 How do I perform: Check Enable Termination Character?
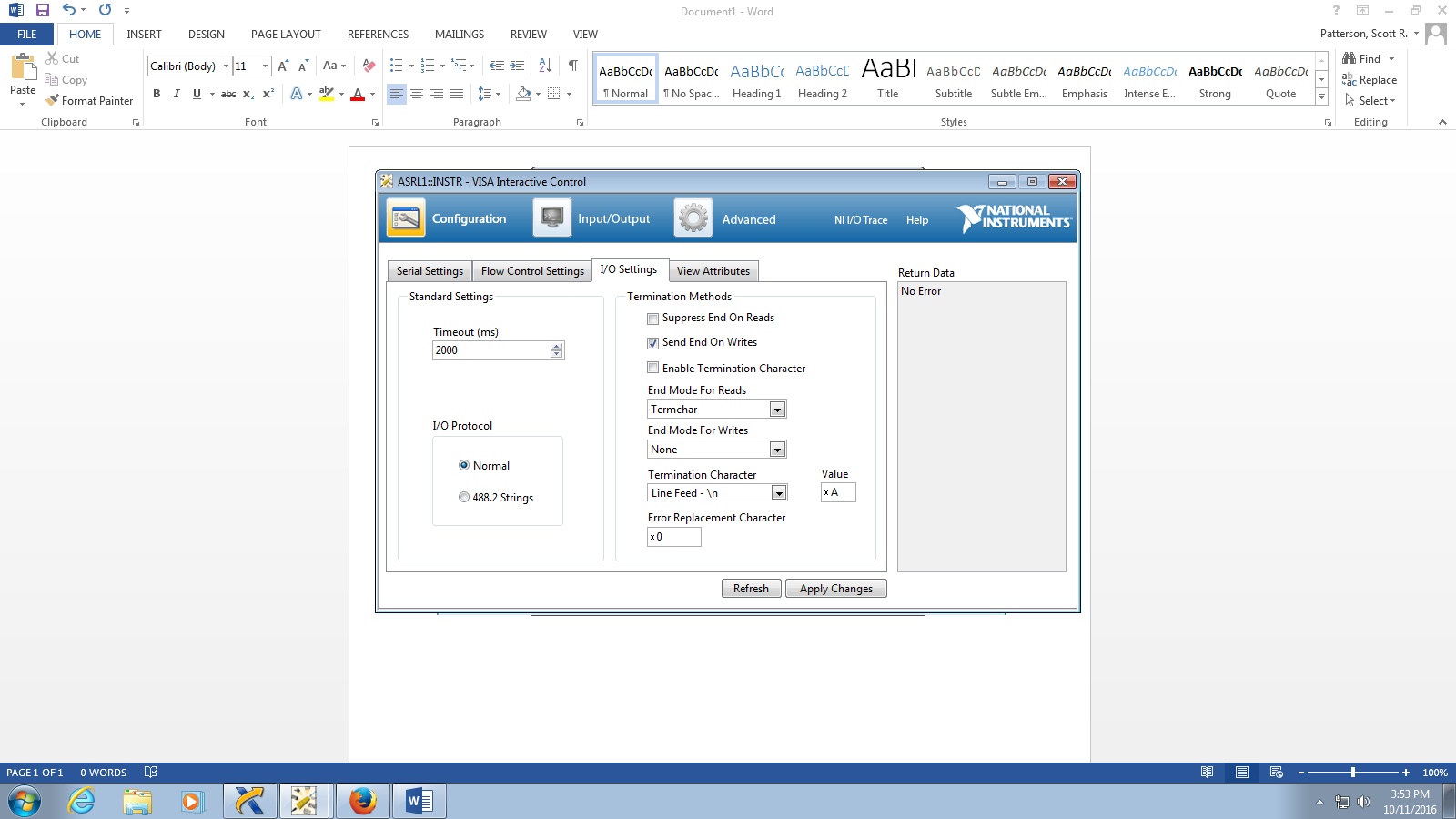[652, 368]
